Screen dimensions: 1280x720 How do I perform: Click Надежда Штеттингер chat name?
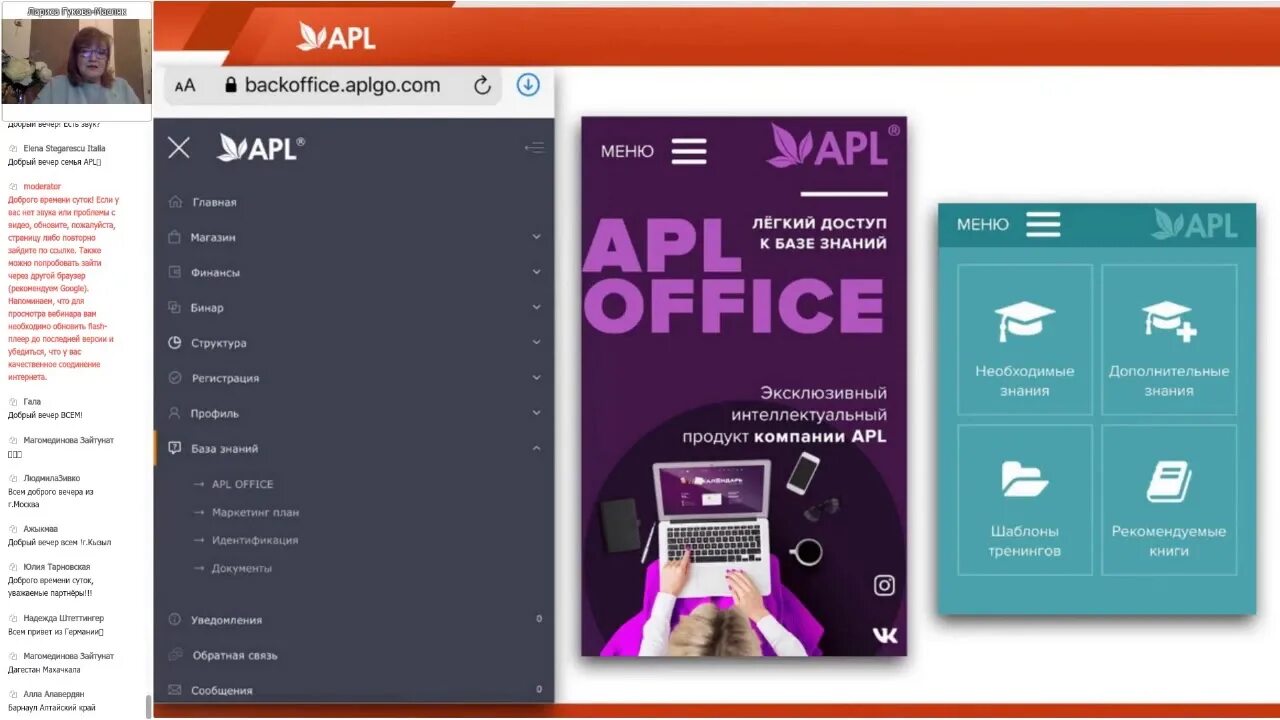click(63, 618)
